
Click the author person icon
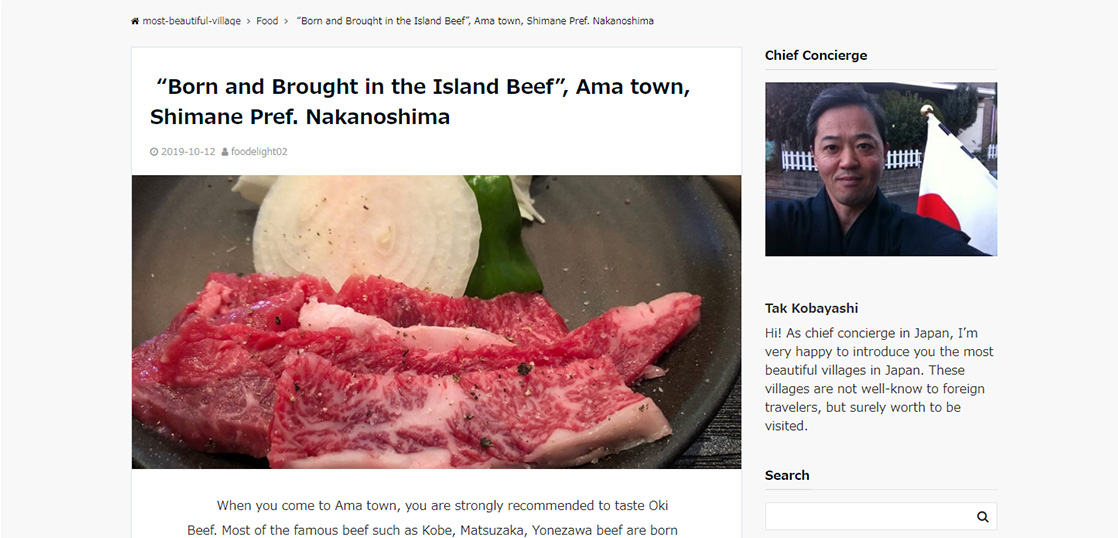pyautogui.click(x=225, y=152)
